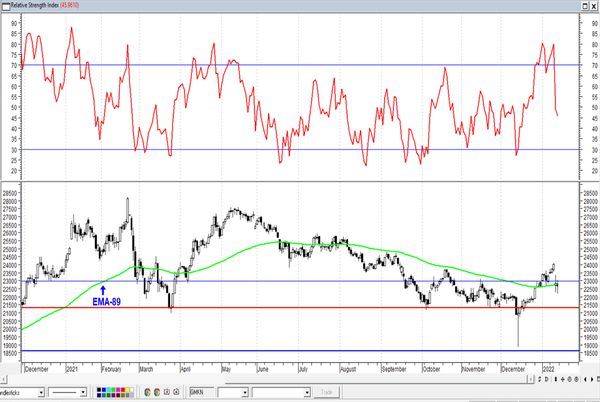Click the left chart navigation arrow
The width and height of the screenshot is (600, 402).
coord(585,379)
